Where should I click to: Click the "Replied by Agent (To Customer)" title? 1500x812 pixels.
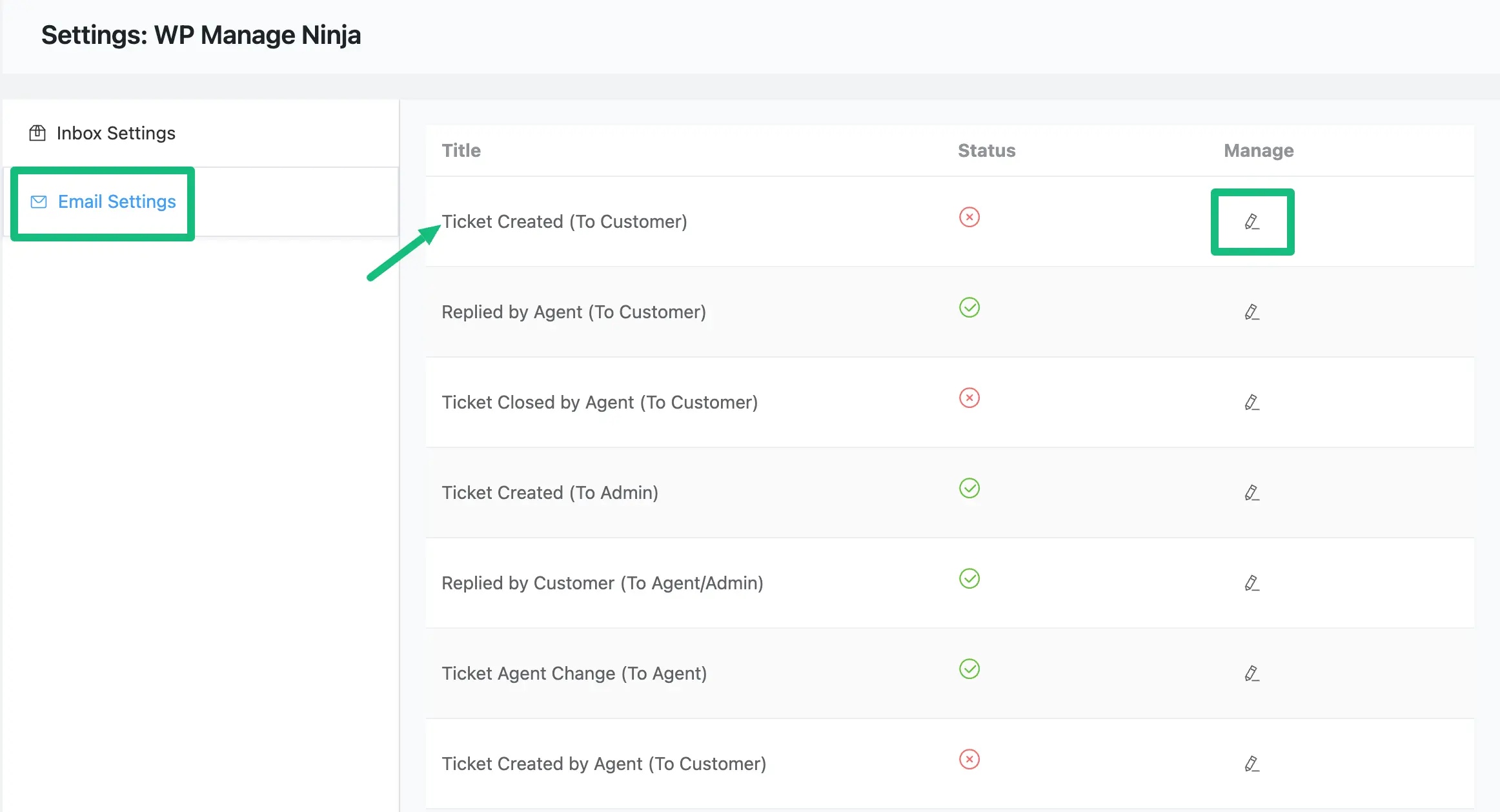(x=574, y=312)
